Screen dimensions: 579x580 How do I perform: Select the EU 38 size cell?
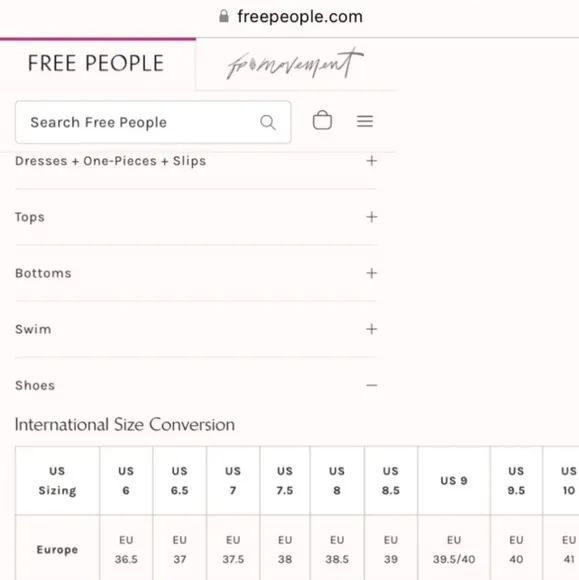(285, 549)
